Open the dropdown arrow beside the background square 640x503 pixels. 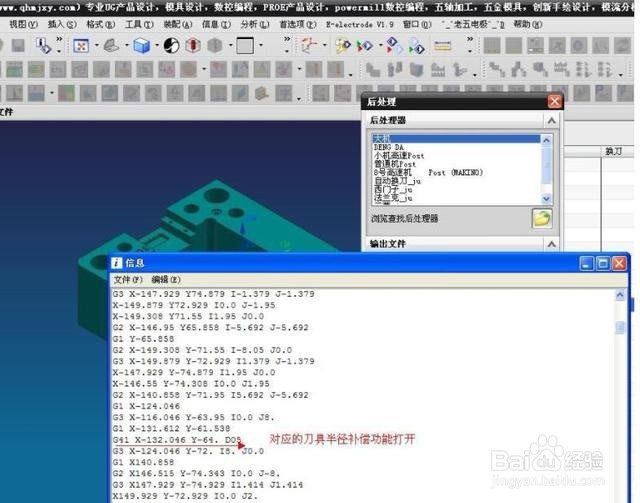point(261,45)
